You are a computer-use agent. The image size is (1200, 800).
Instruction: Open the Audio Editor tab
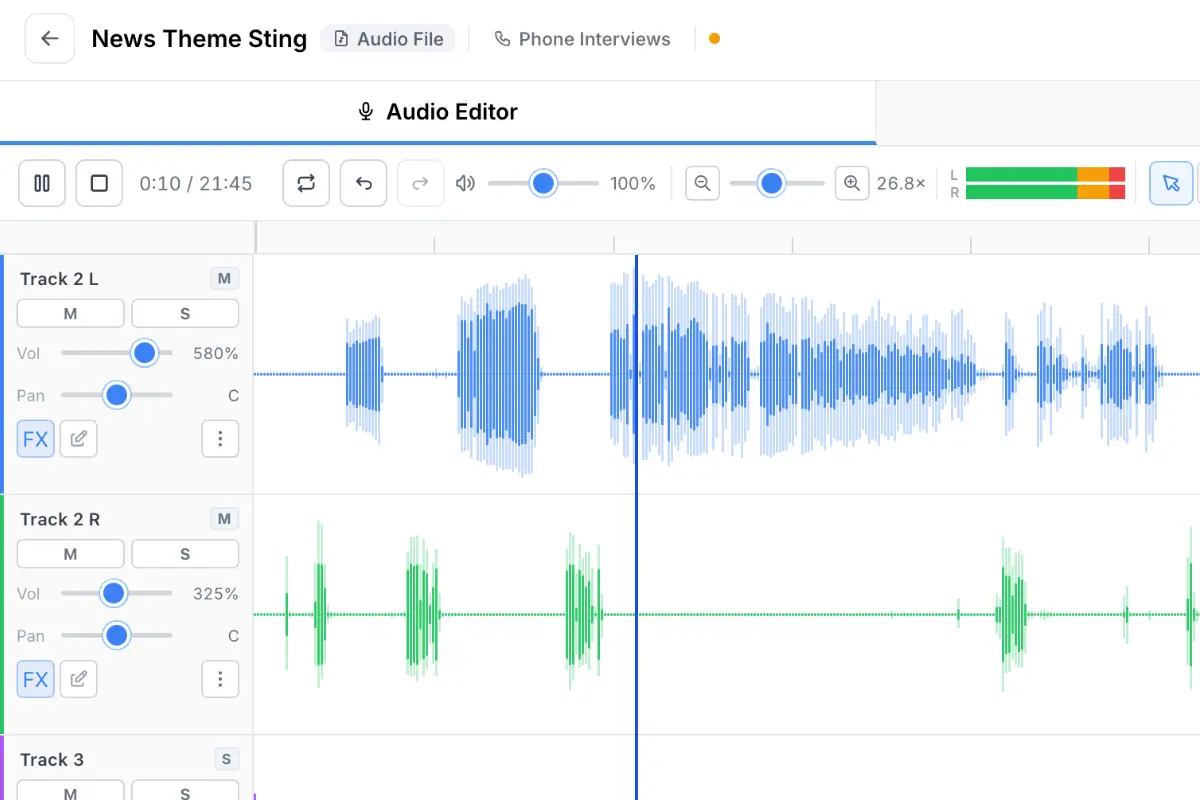(x=438, y=112)
